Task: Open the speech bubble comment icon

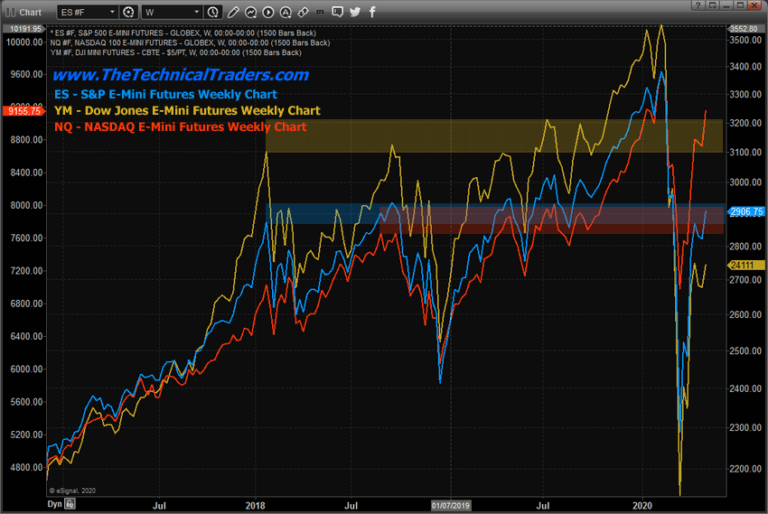Action: 337,12
